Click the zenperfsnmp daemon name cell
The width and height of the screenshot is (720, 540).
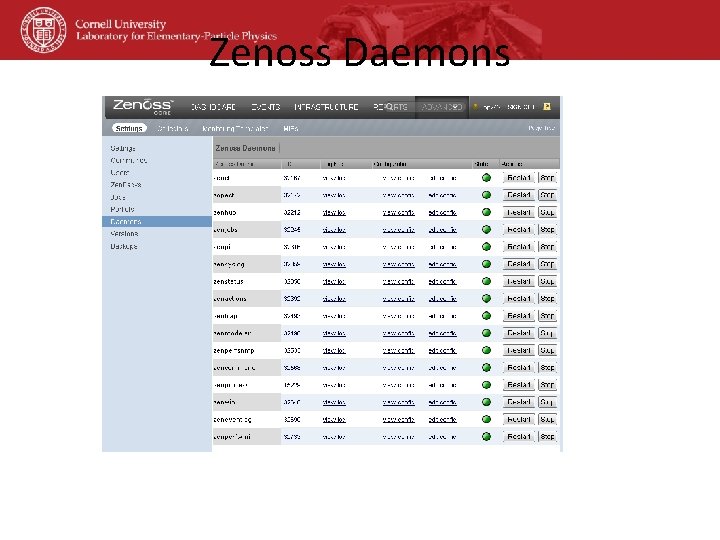pyautogui.click(x=247, y=350)
